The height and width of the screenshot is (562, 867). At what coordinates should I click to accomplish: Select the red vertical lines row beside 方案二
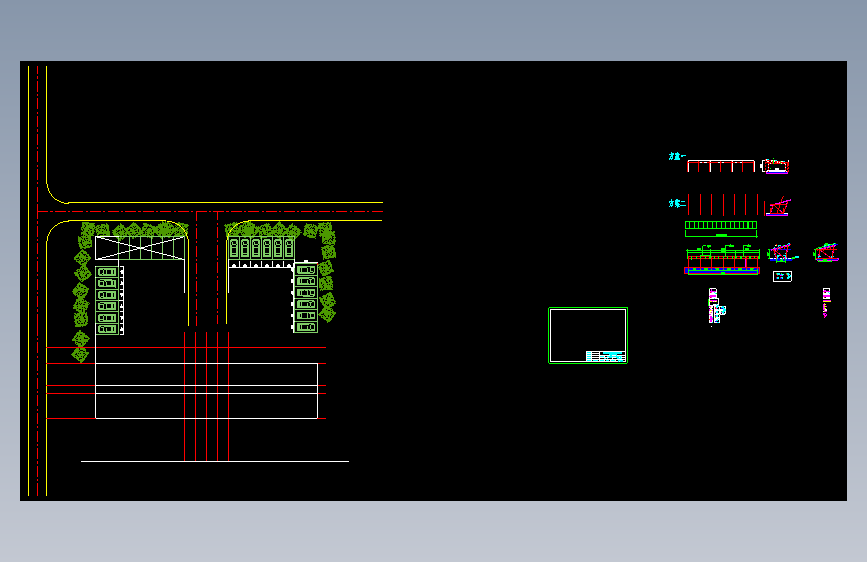(723, 205)
